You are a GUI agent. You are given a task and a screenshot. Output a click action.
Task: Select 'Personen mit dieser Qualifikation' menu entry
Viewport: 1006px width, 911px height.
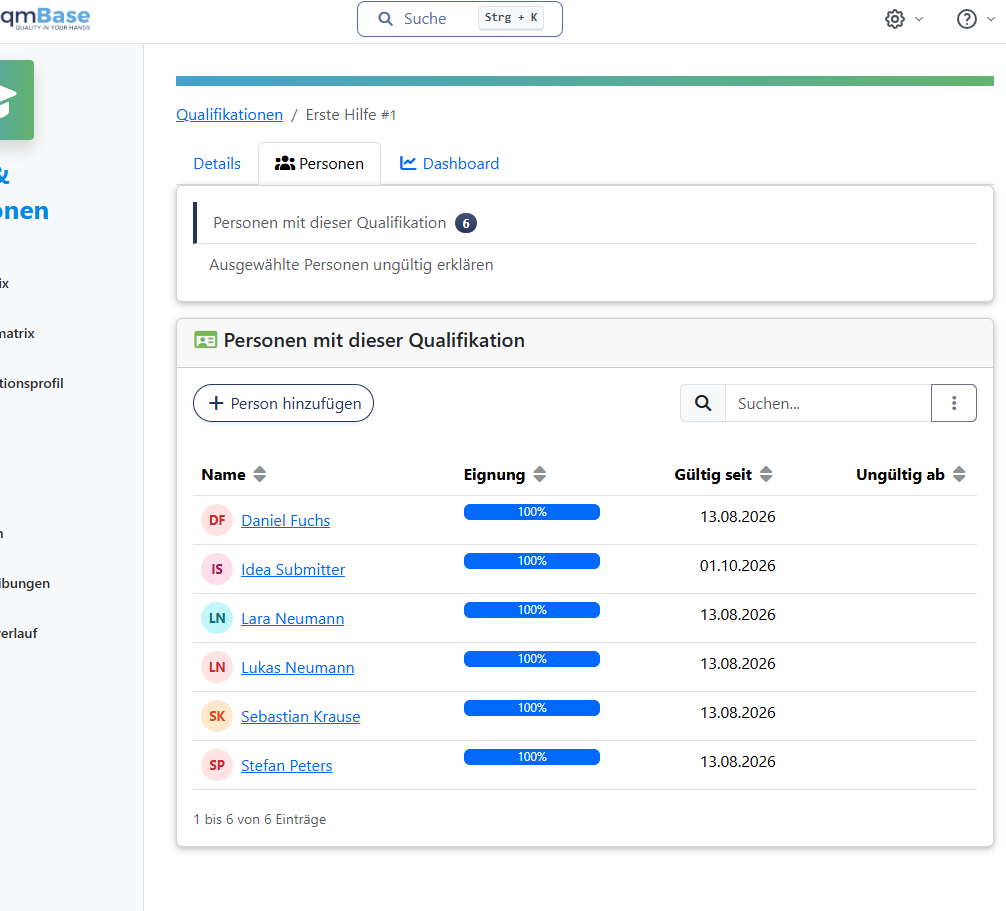pos(585,223)
